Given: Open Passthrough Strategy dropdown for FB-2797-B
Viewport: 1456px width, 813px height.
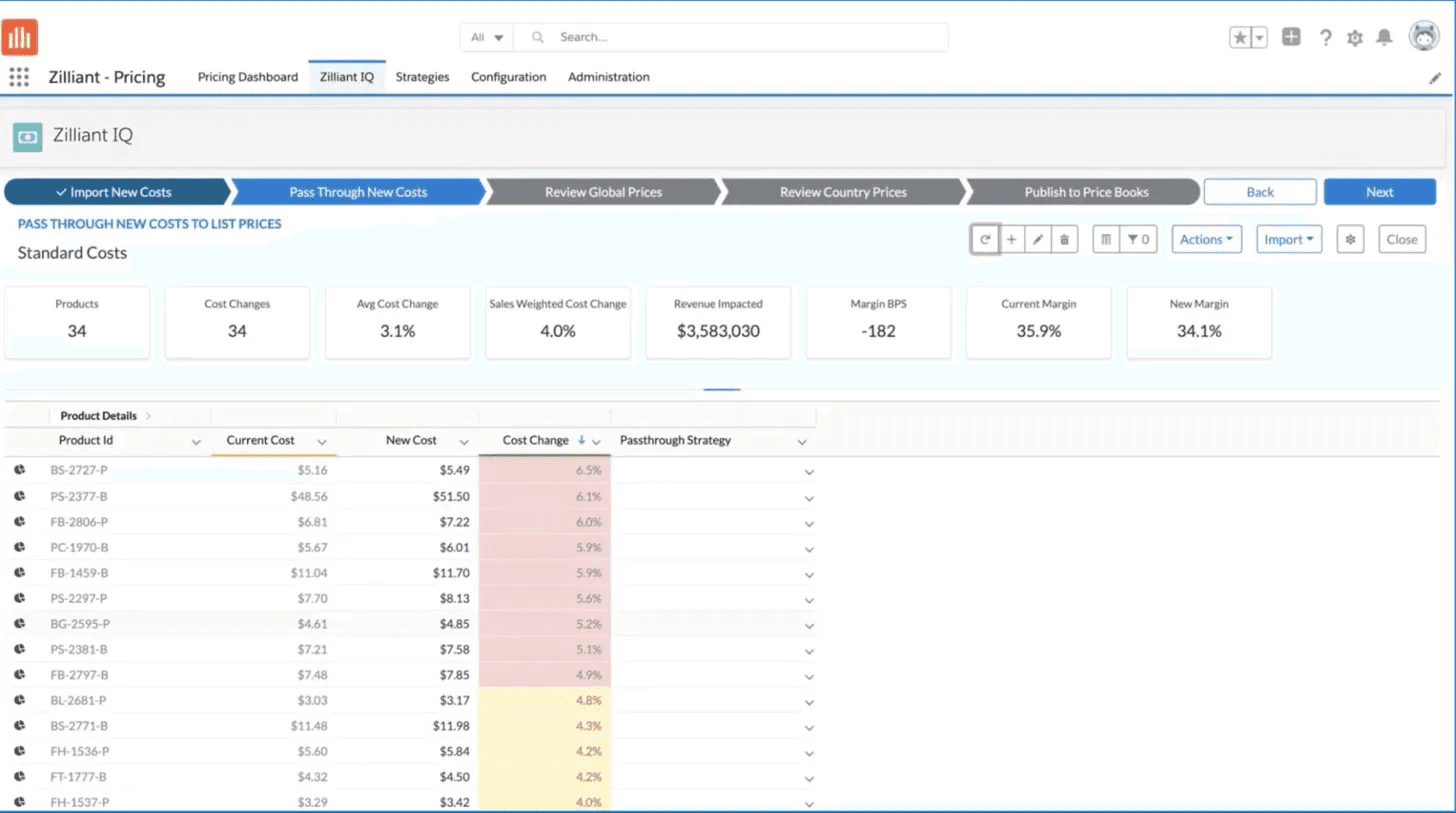Looking at the screenshot, I should pos(809,675).
